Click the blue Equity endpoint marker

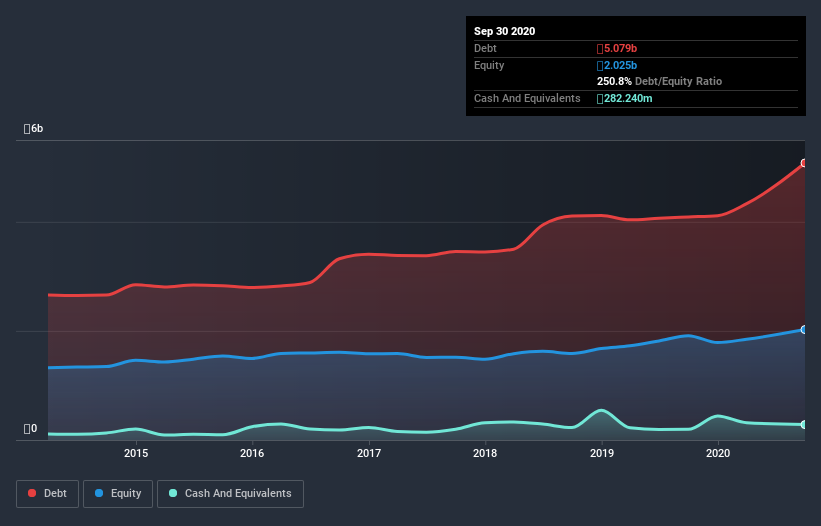coord(804,330)
